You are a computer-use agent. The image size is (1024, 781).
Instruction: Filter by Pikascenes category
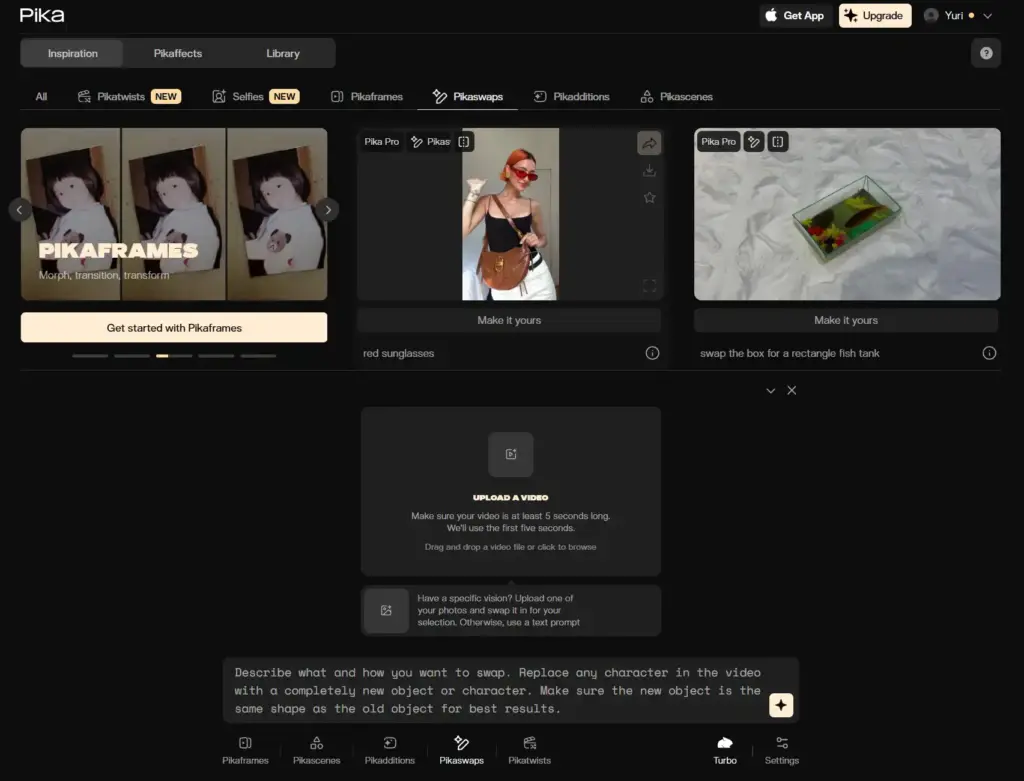point(676,97)
